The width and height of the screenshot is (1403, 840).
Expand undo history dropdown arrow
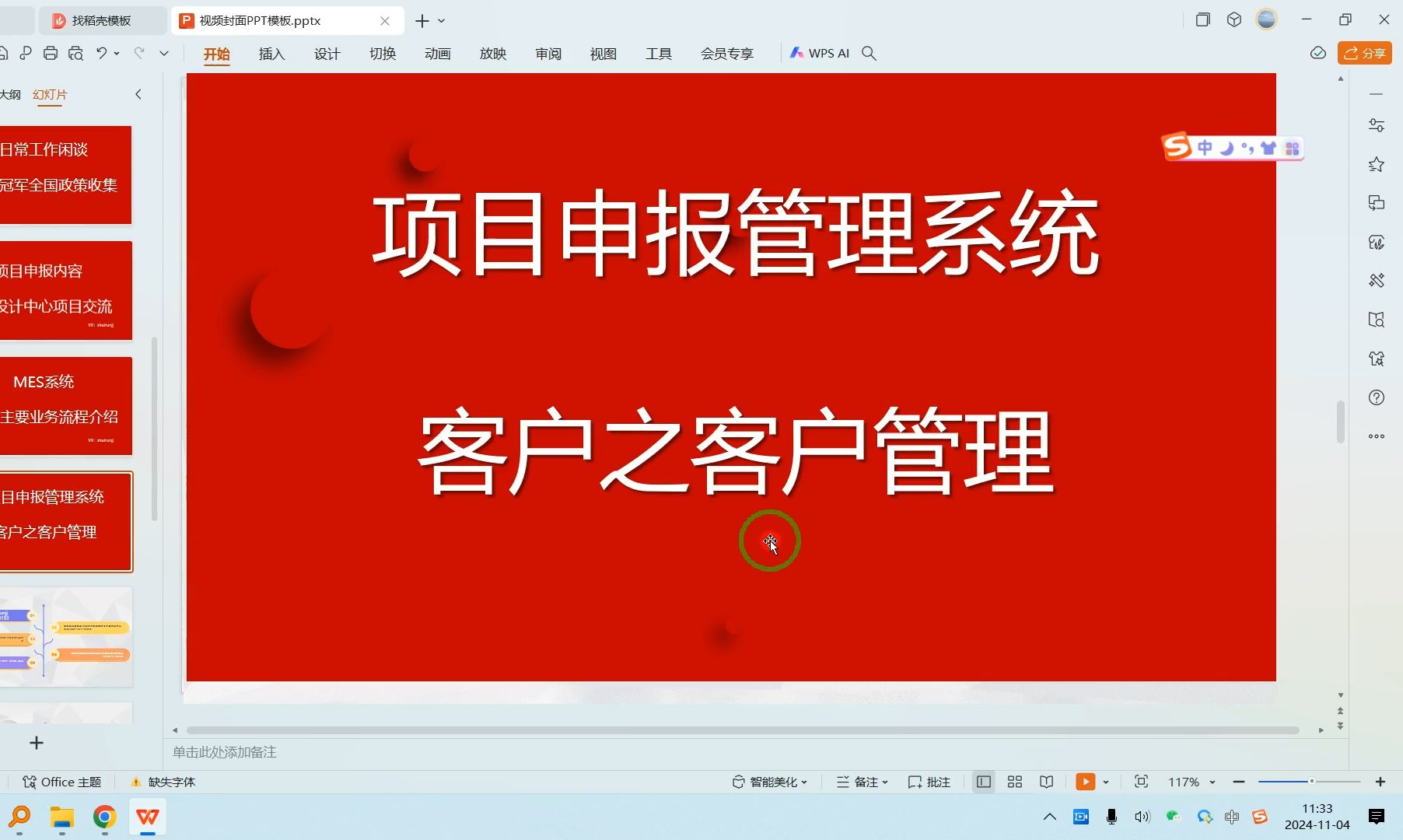pos(117,53)
